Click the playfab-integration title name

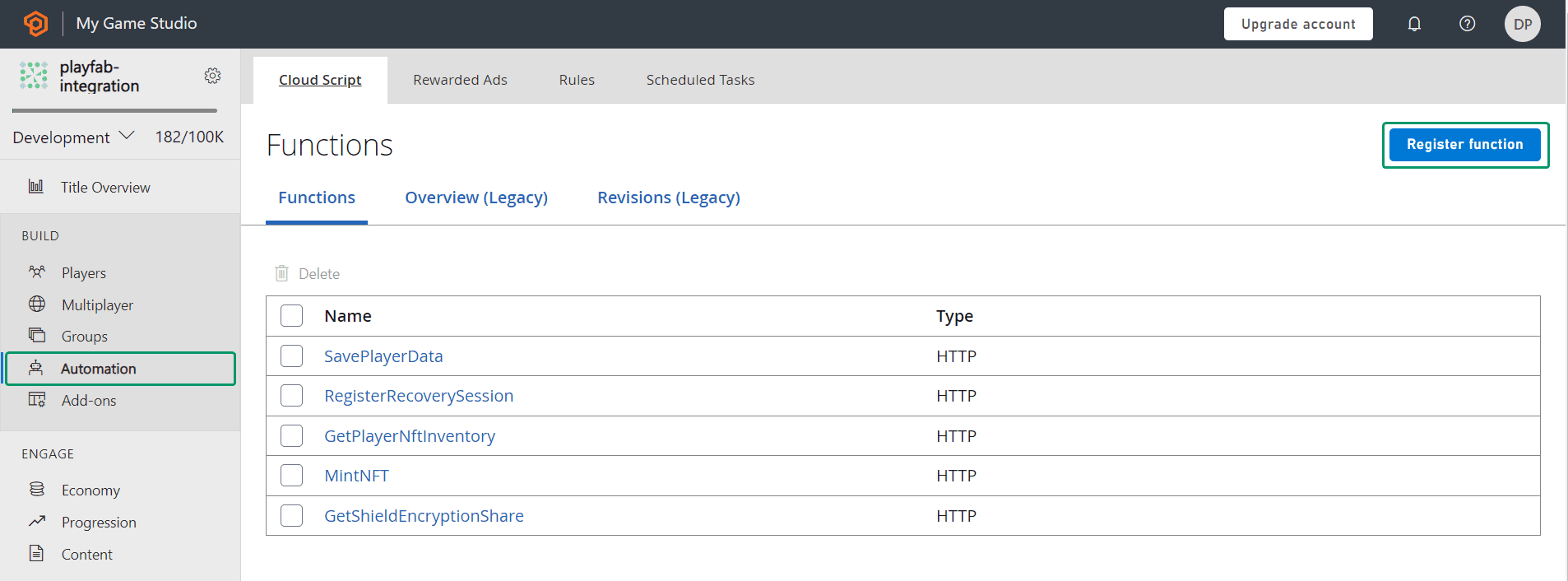(x=100, y=76)
